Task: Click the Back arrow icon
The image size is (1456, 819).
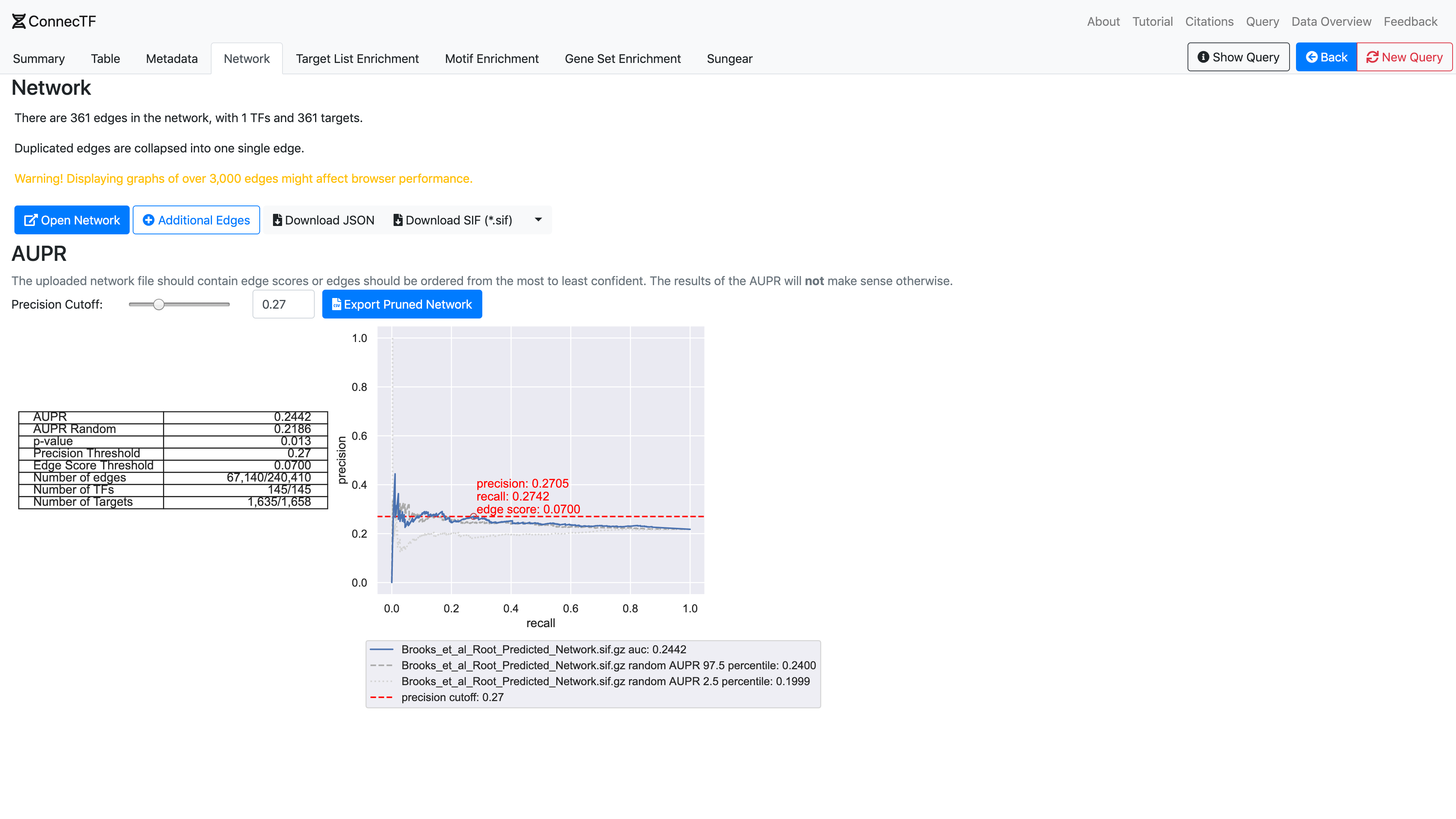Action: [x=1311, y=57]
